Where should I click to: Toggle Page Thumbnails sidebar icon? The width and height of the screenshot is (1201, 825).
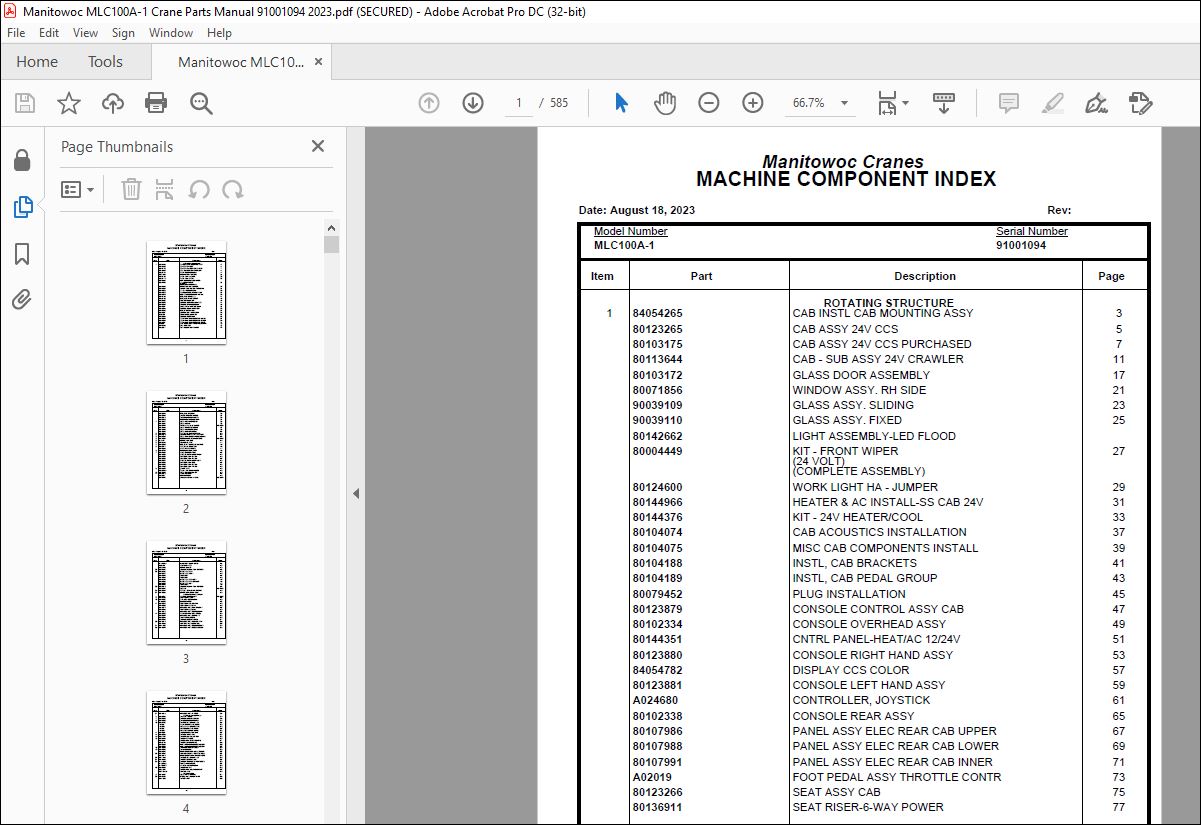22,207
